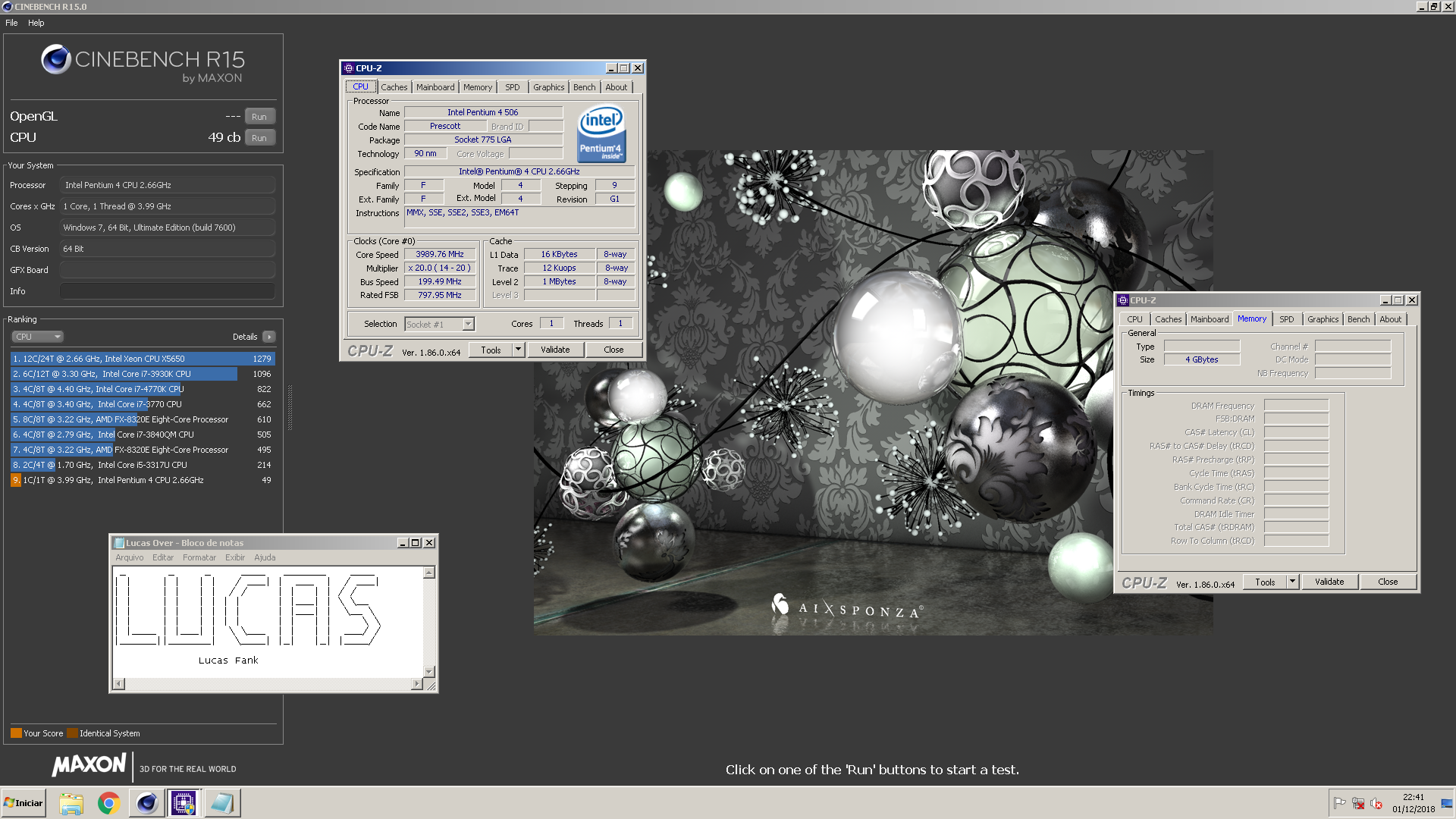This screenshot has width=1456, height=819.
Task: Open Formatar menu in Notepad
Action: coord(199,557)
